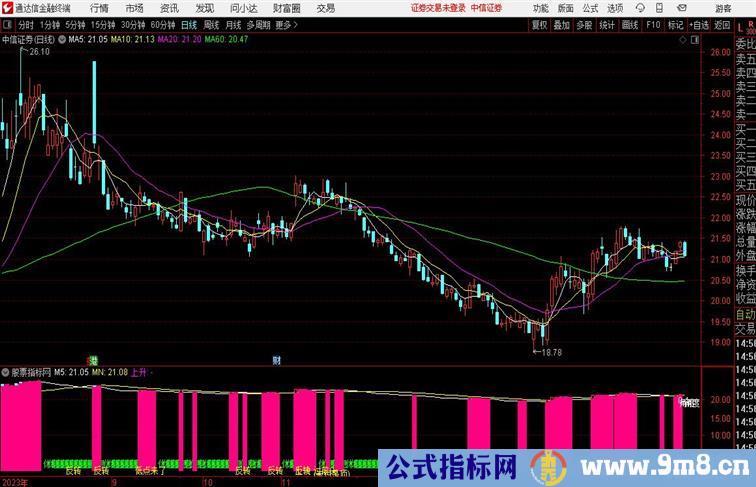Expand the 更多 periods list
756x487 pixels.
pos(287,25)
